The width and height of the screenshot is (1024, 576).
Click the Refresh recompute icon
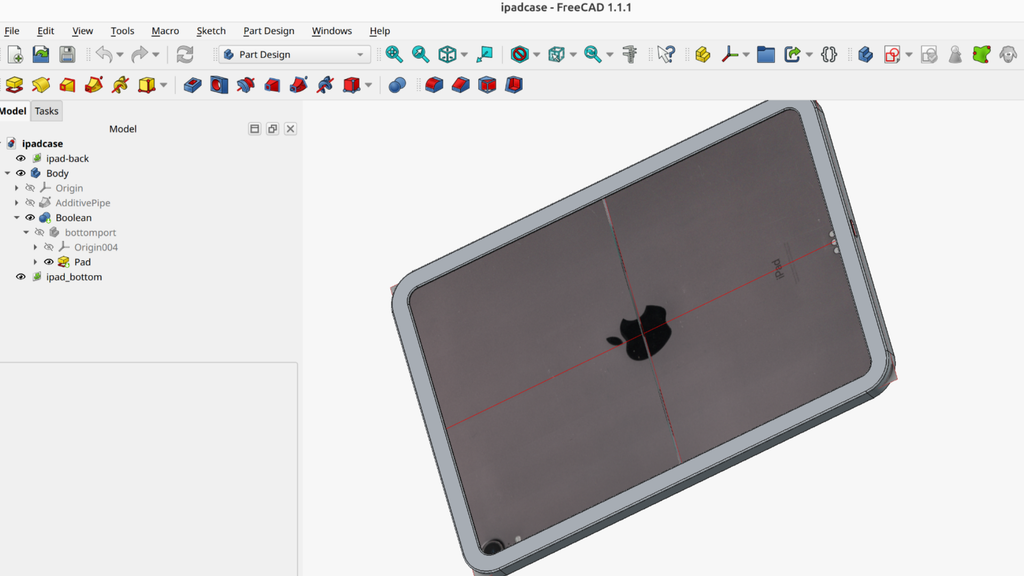click(185, 54)
